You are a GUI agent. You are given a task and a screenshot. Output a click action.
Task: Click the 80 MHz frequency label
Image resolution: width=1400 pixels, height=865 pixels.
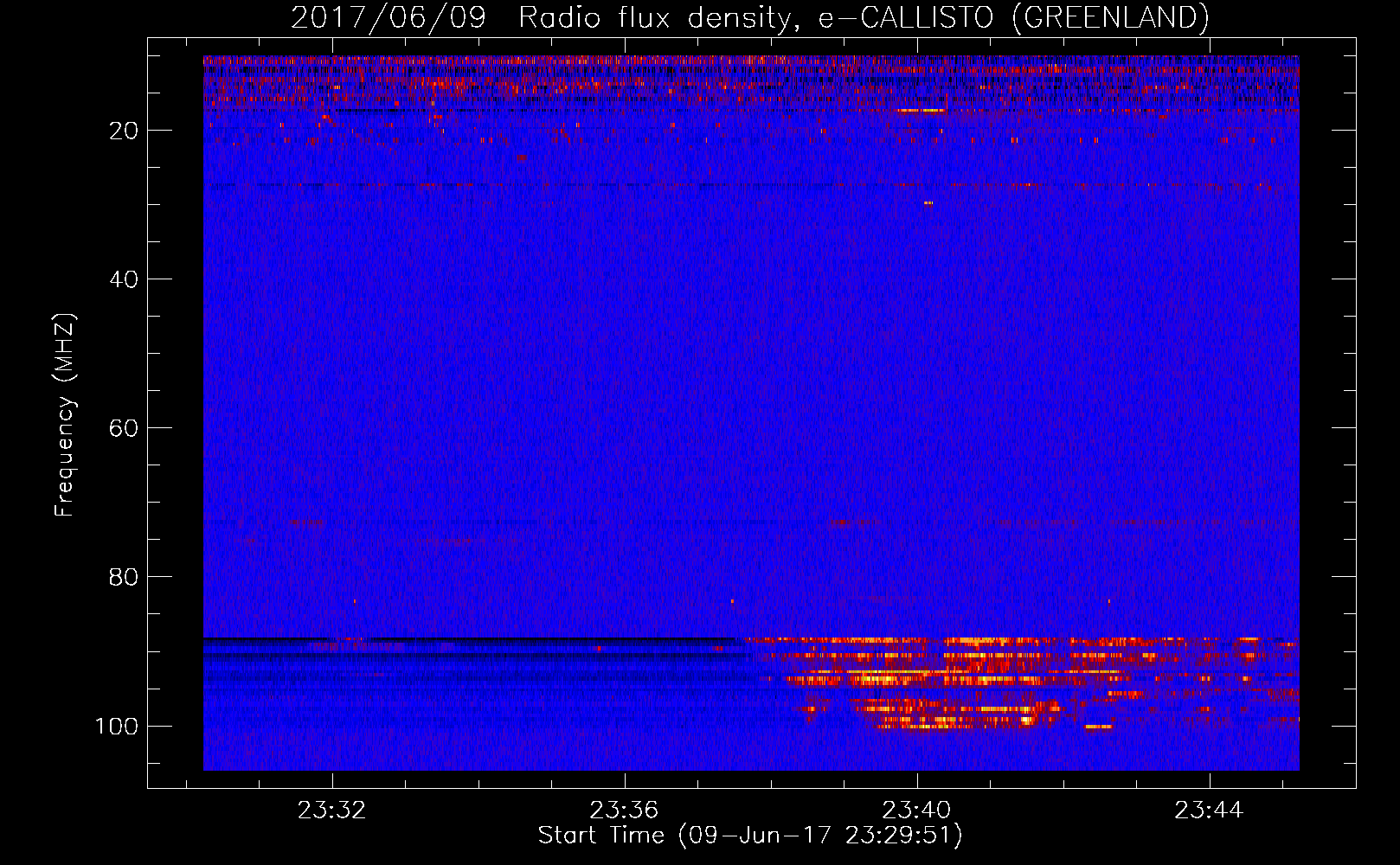[124, 577]
